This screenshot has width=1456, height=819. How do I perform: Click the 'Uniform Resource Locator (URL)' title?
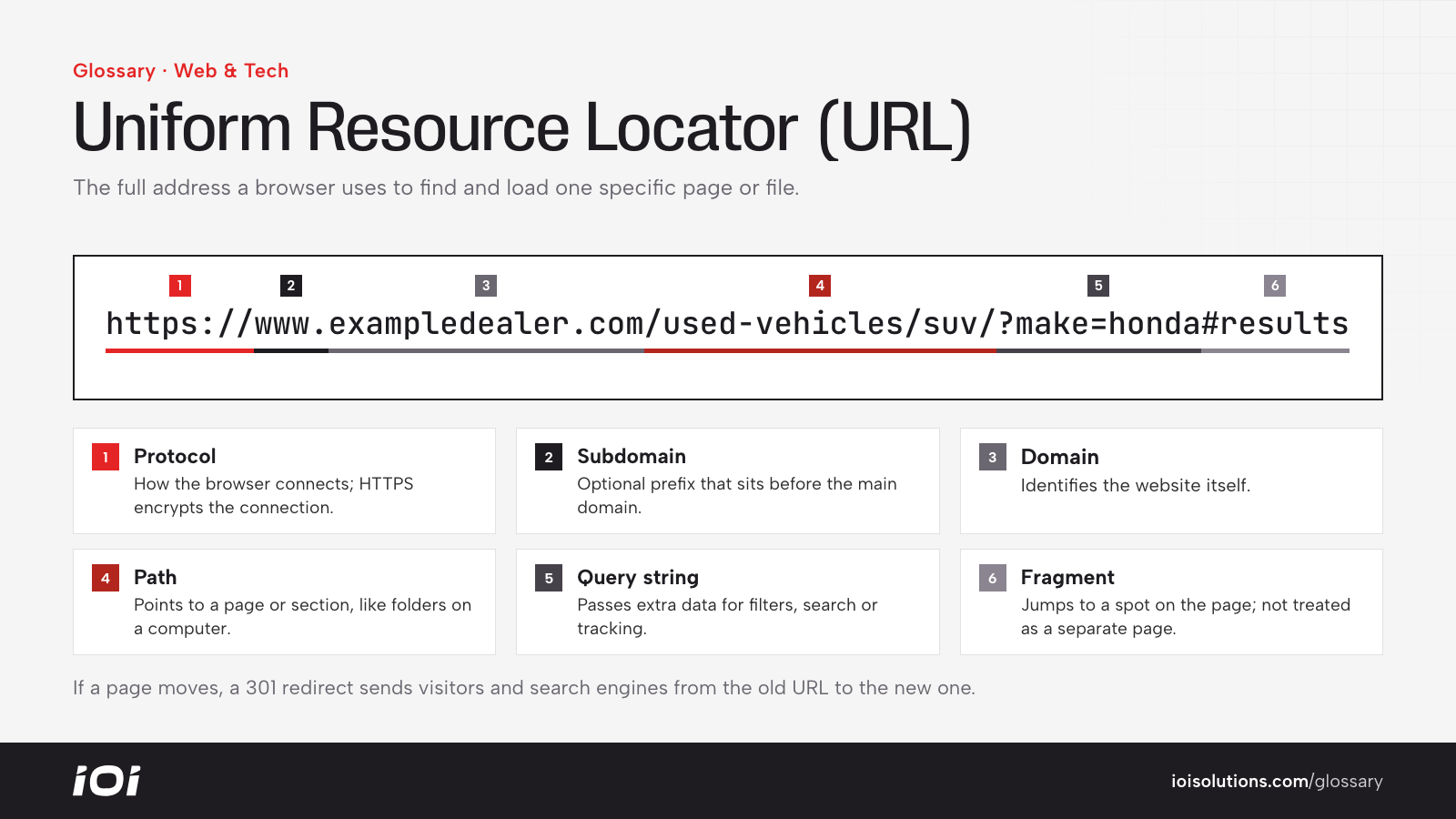pos(522,128)
